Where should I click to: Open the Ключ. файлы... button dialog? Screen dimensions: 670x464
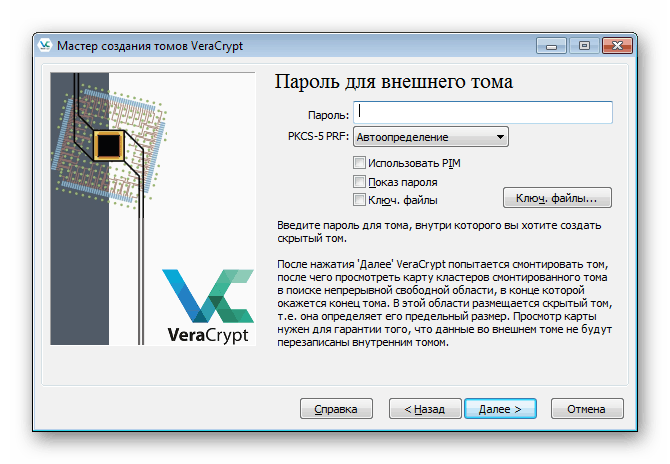pos(557,198)
